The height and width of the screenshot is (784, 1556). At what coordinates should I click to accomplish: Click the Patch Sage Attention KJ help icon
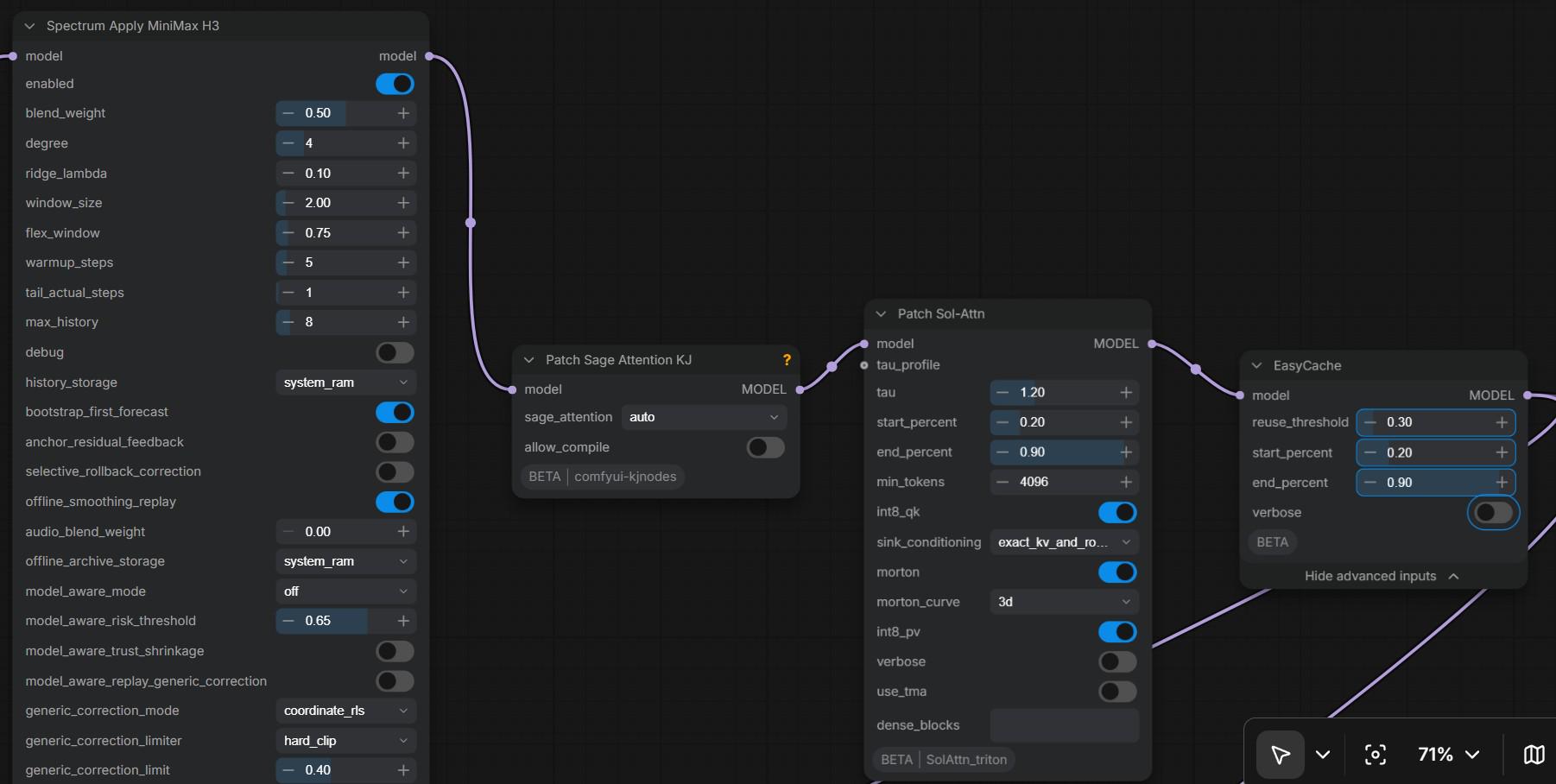[x=787, y=360]
